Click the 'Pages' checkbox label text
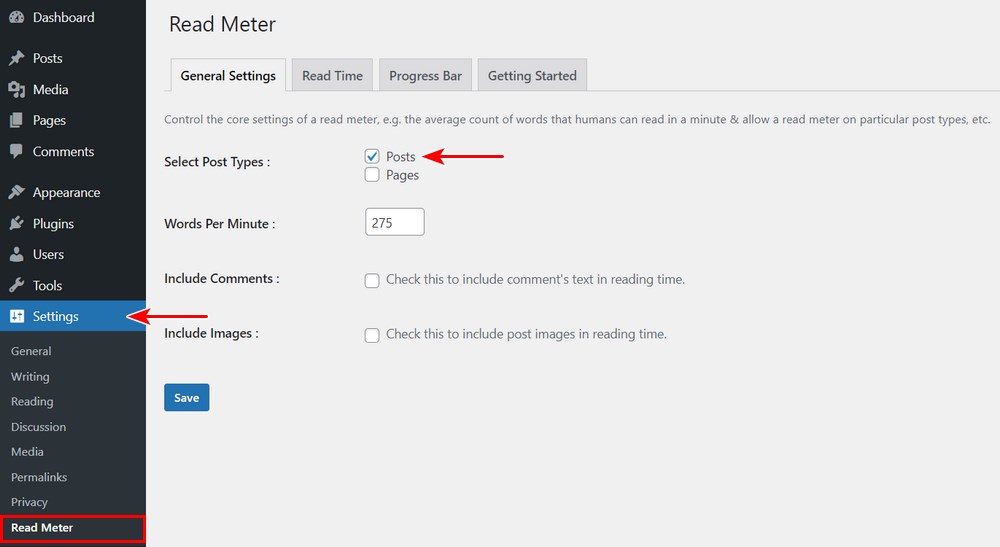Image resolution: width=1000 pixels, height=547 pixels. coord(402,175)
